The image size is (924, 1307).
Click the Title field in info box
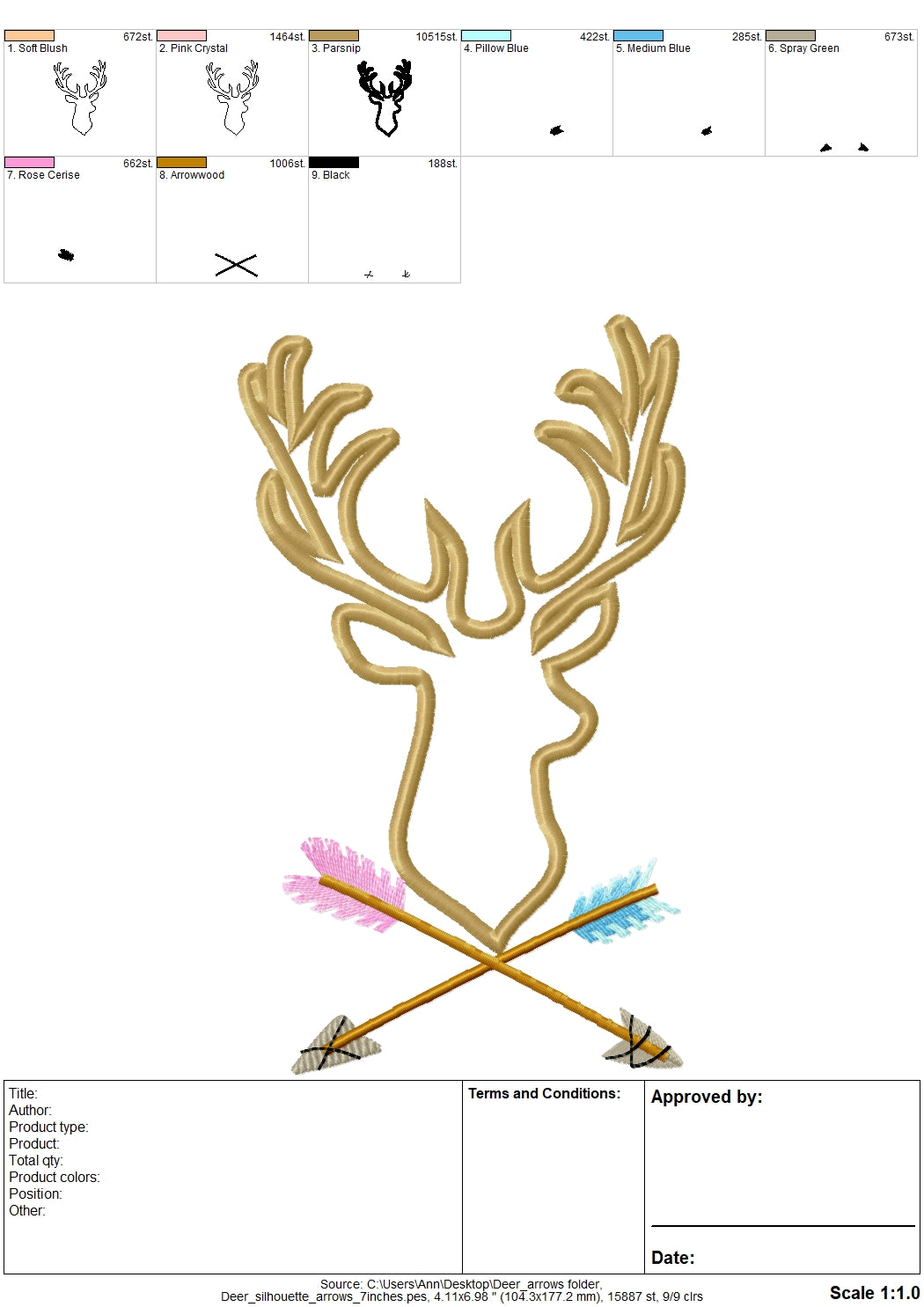(x=24, y=1094)
